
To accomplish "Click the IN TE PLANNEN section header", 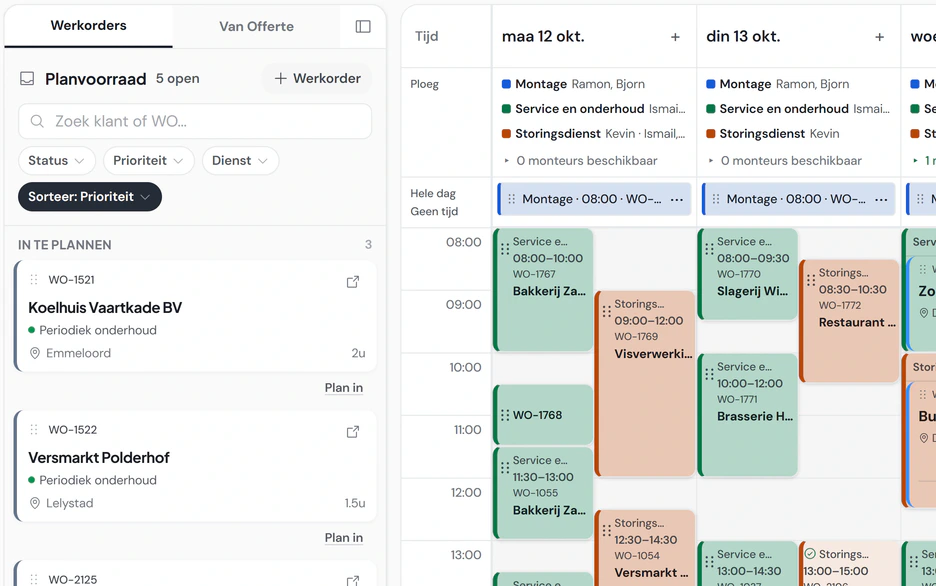I will coord(64,245).
